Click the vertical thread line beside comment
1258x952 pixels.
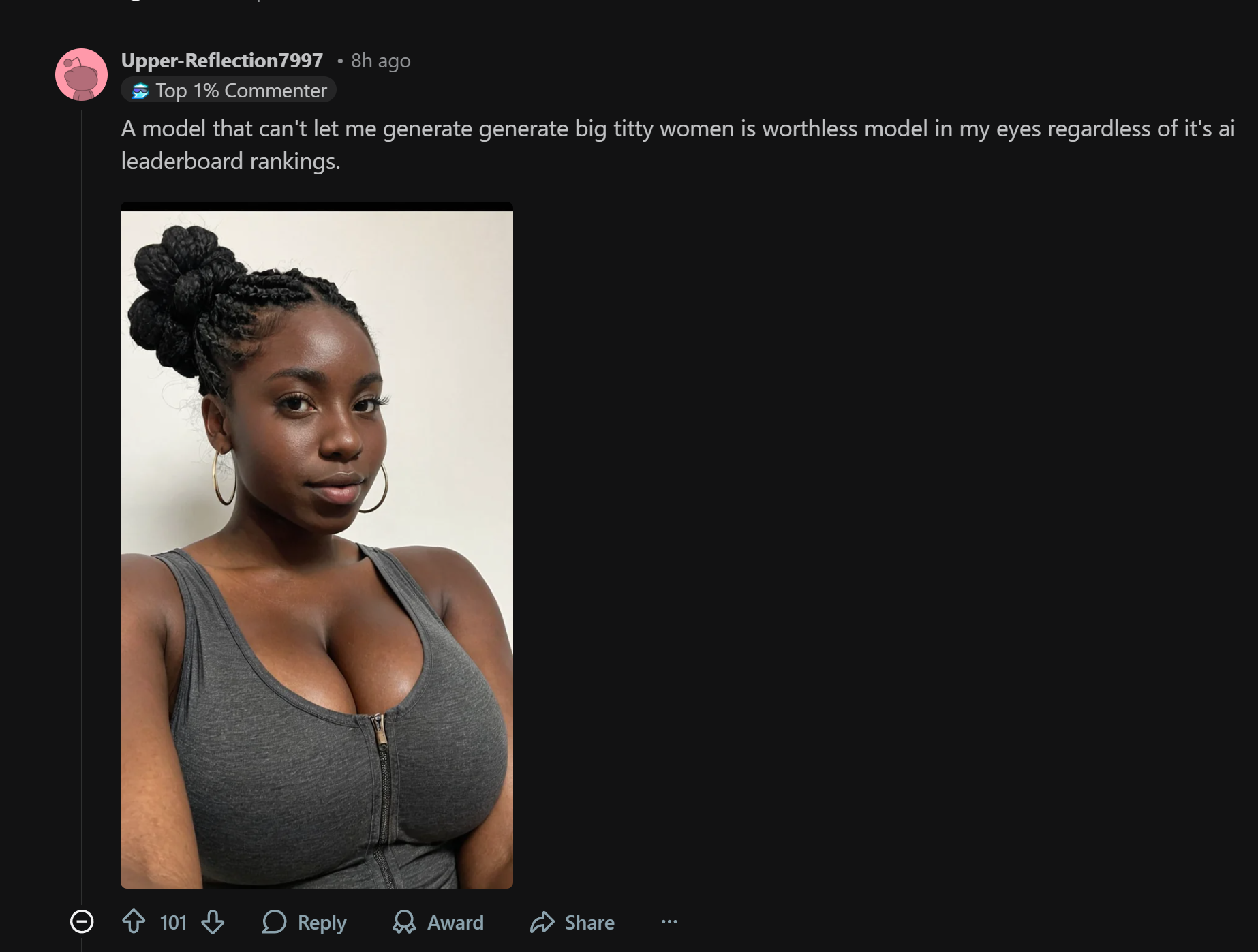pyautogui.click(x=82, y=504)
